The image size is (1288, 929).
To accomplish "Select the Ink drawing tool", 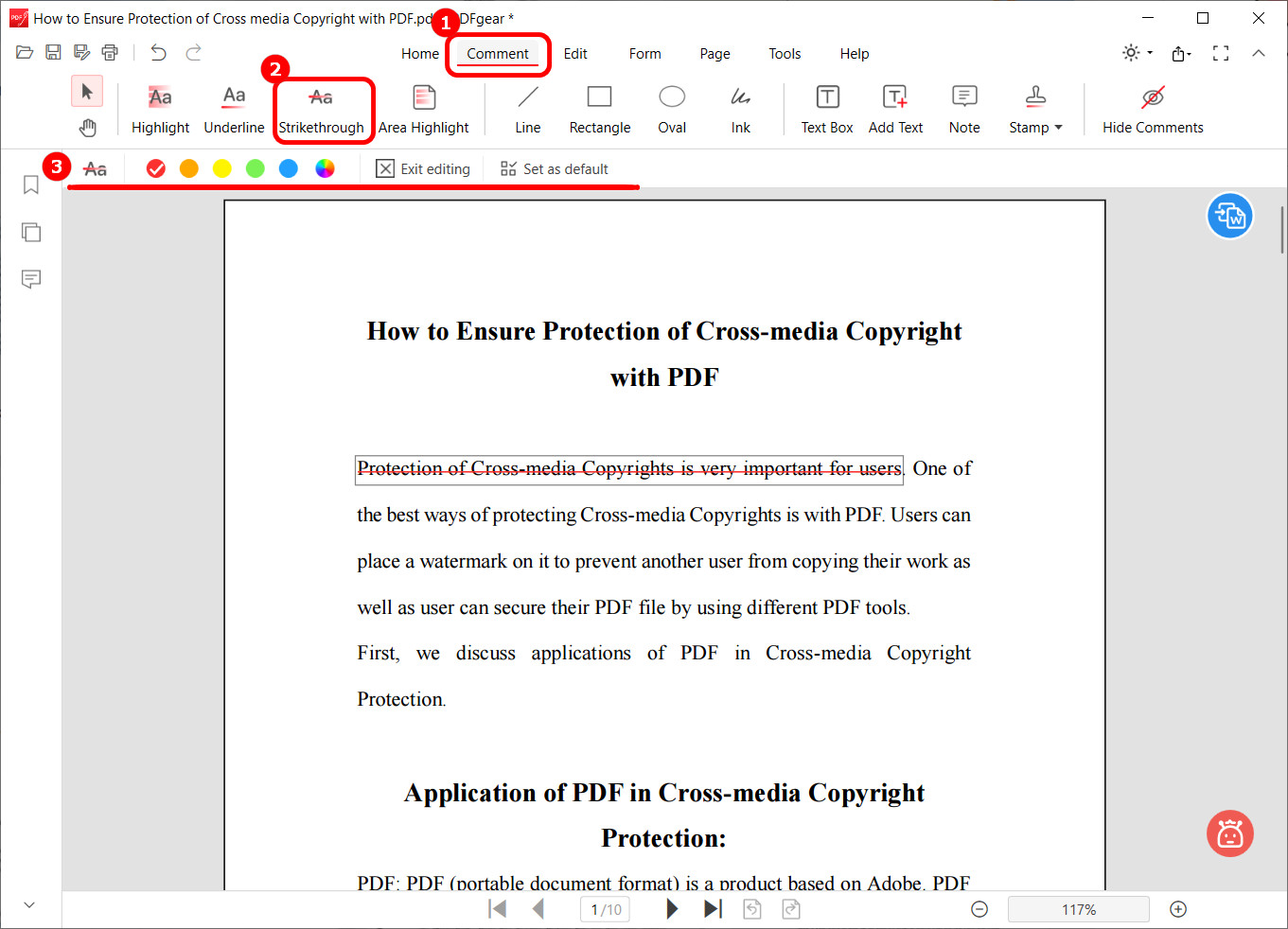I will pos(740,107).
